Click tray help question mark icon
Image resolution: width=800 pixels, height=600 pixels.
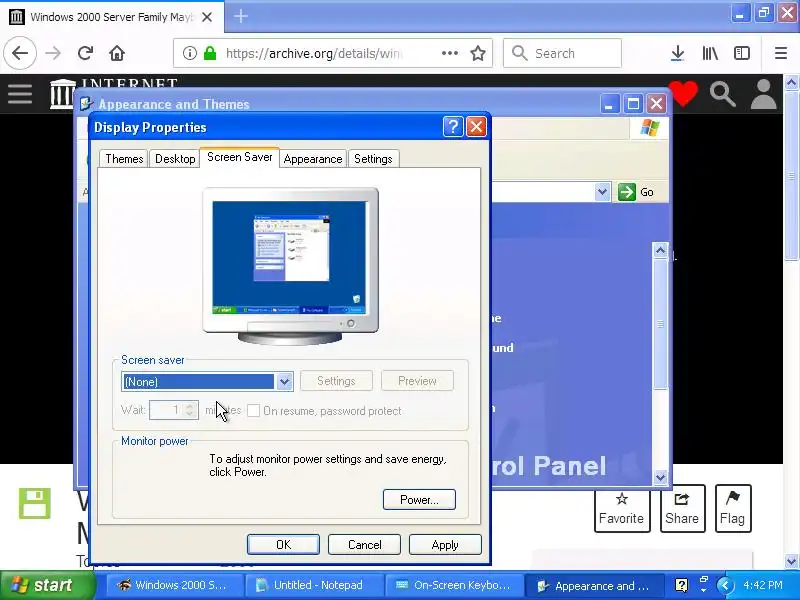[x=681, y=585]
